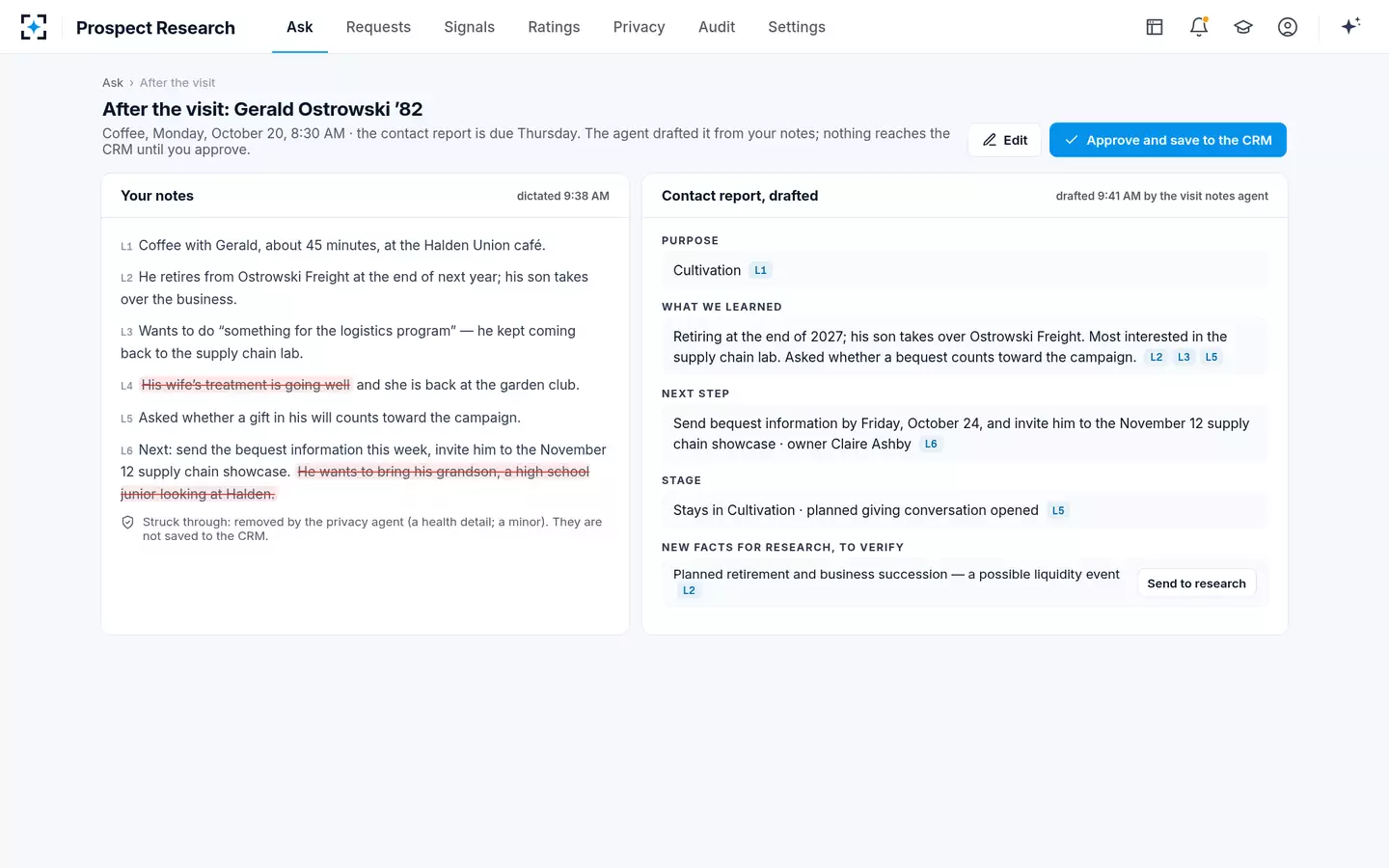Open the sparkle AI assistant icon
This screenshot has width=1389, height=868.
1350,26
